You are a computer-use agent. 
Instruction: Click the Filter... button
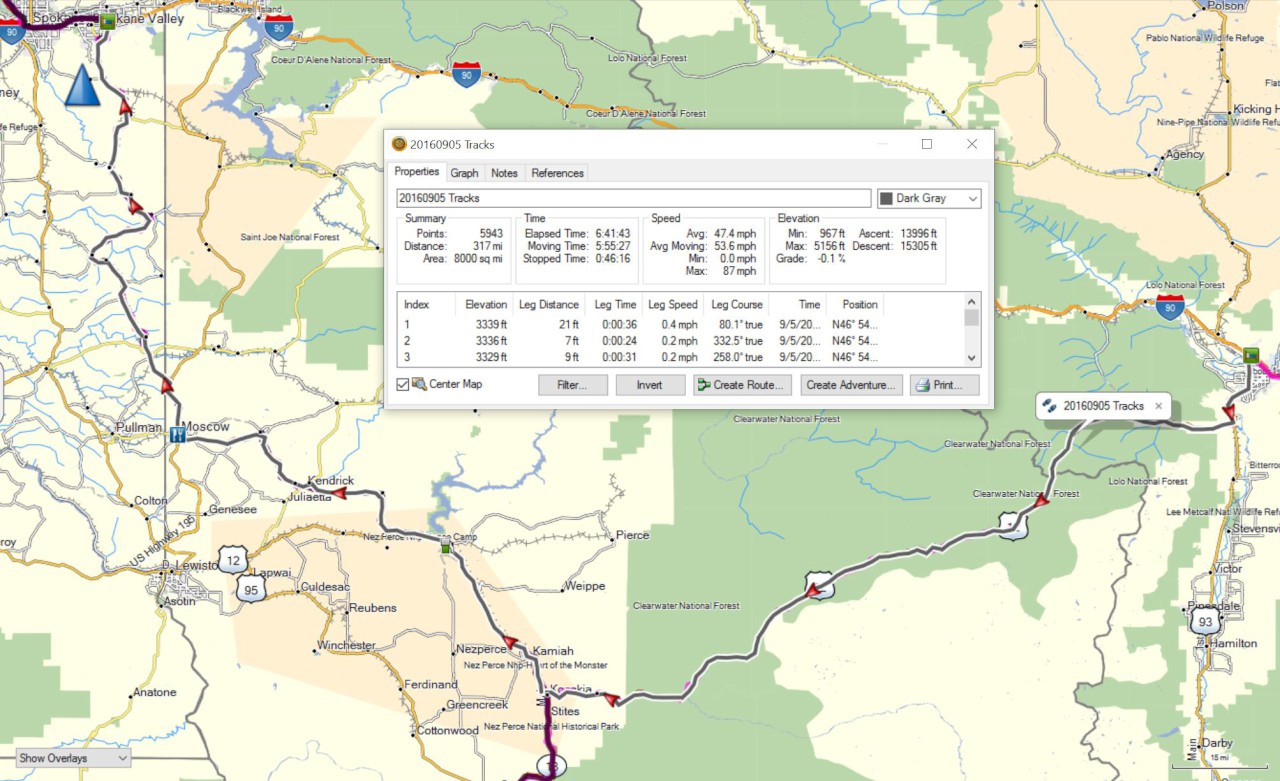pos(572,385)
